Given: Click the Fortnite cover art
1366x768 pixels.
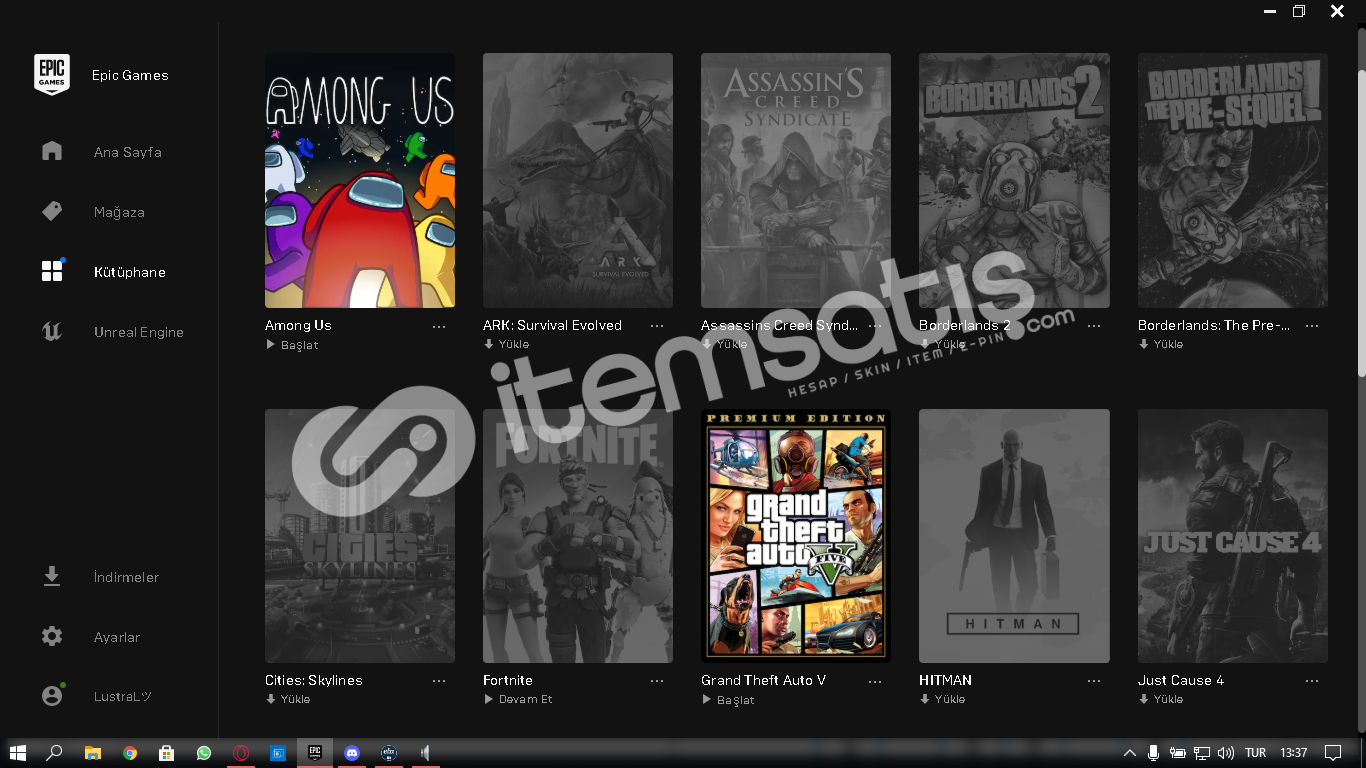Looking at the screenshot, I should 578,535.
